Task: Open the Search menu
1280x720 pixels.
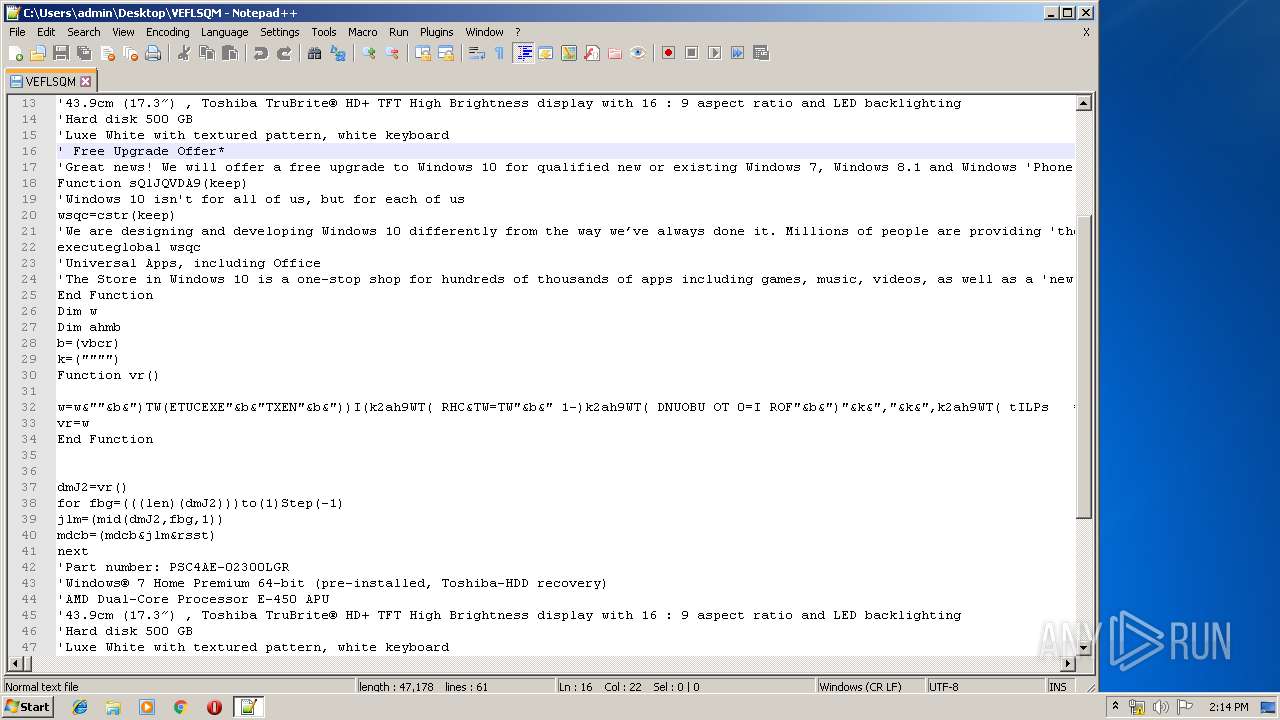Action: pos(83,32)
